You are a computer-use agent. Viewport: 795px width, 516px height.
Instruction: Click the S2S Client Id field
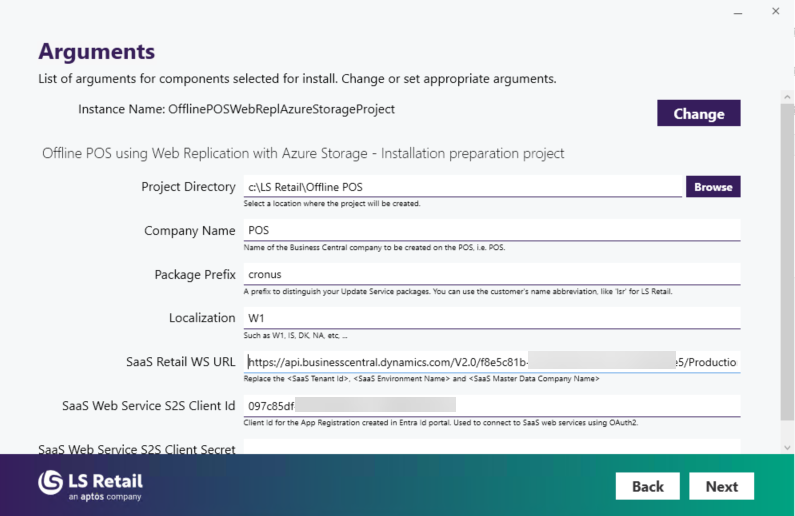492,405
